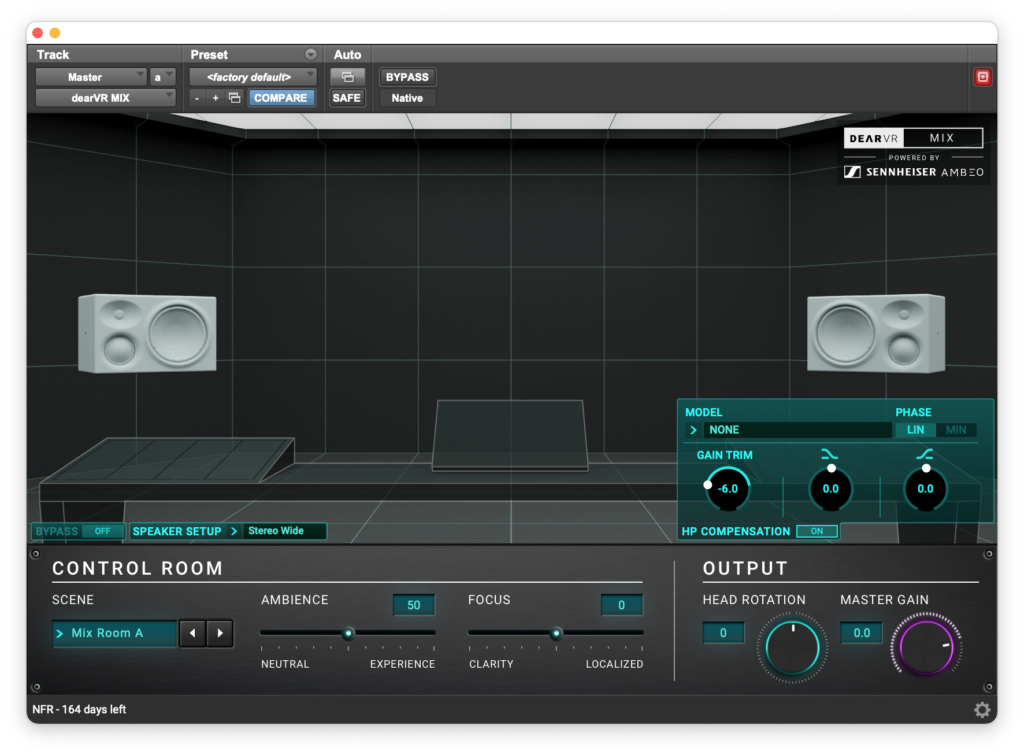Click the Ambience slider handle

click(348, 633)
